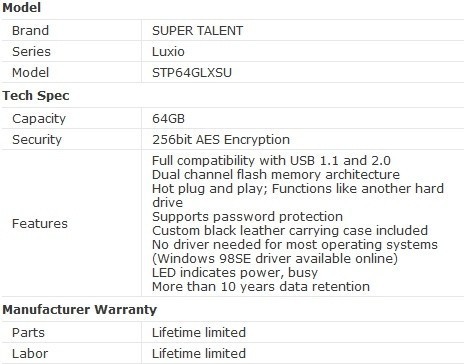The width and height of the screenshot is (471, 364).
Task: Click the 256bit AES Encryption text
Action: tap(221, 140)
